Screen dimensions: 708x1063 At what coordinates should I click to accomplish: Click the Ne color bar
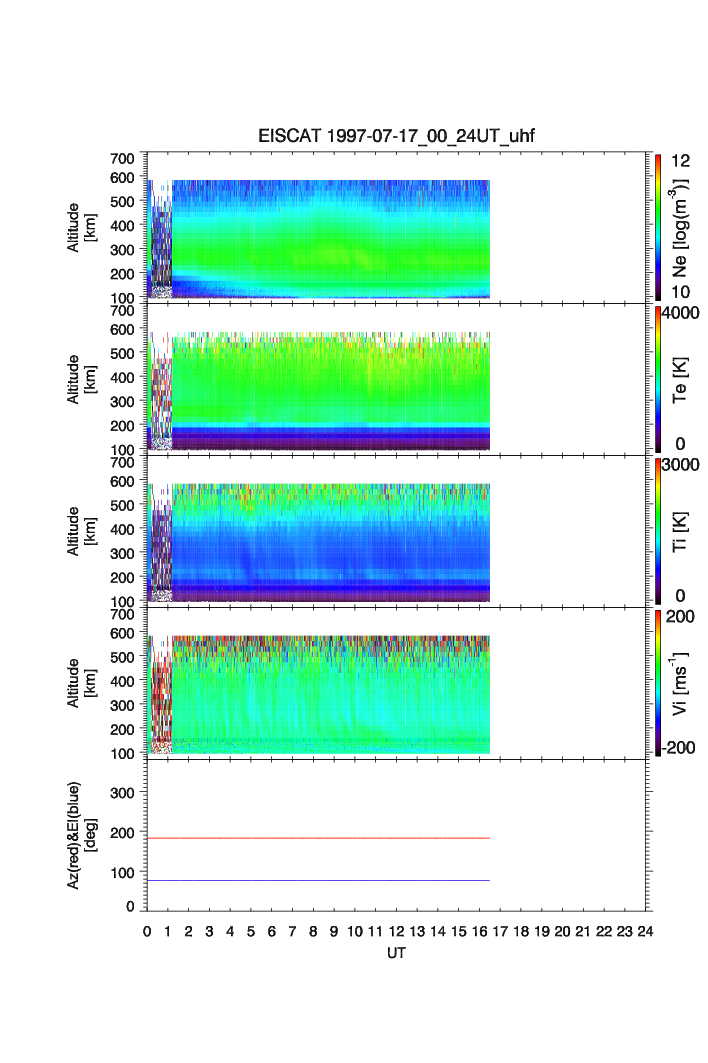coord(658,227)
